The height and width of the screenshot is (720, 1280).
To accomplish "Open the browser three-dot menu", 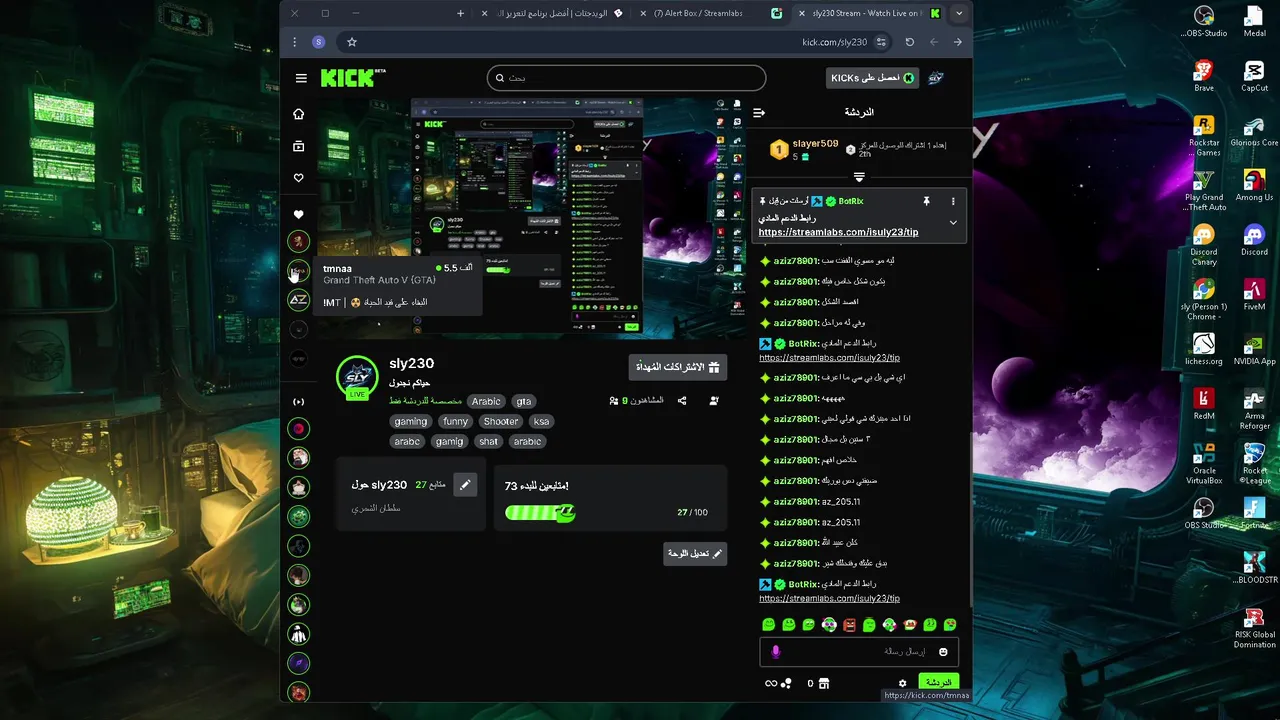I will (x=294, y=42).
